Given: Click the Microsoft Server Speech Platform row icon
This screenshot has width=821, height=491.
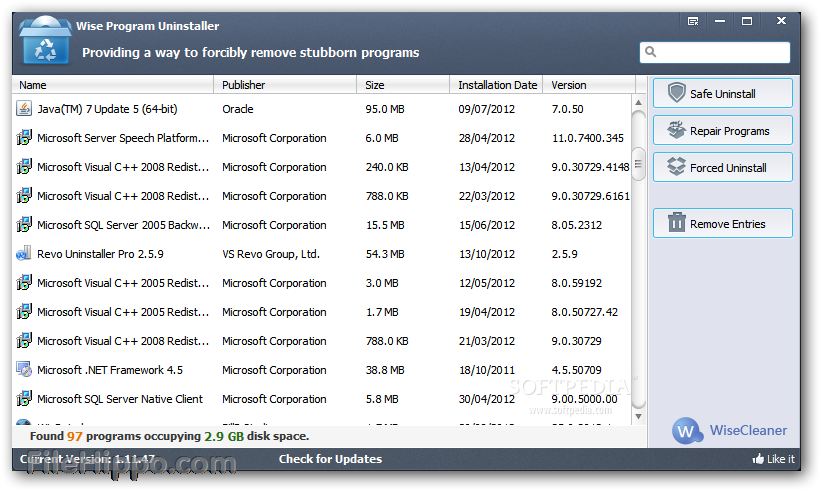Looking at the screenshot, I should click(24, 138).
